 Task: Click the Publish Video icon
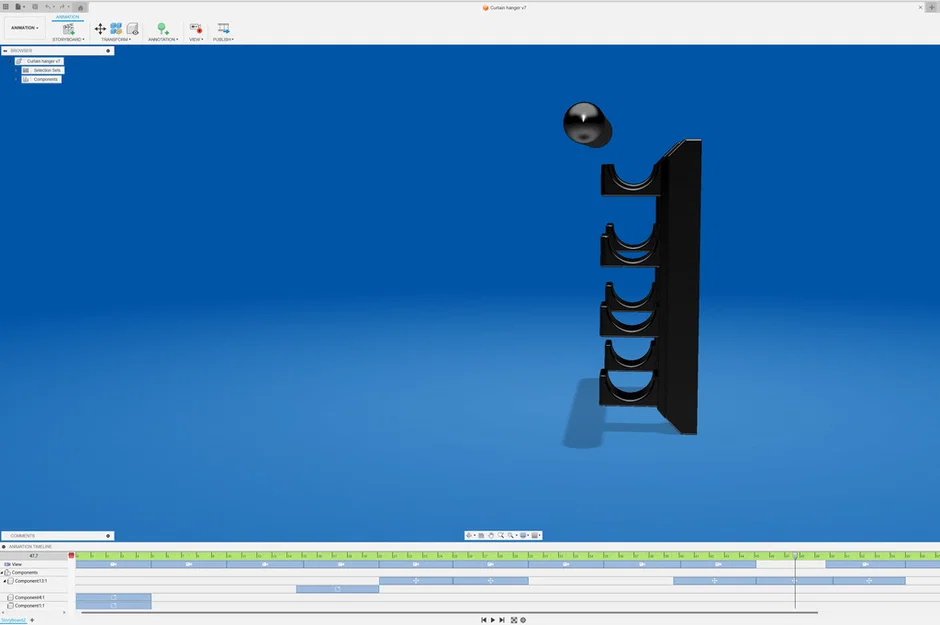[x=223, y=29]
